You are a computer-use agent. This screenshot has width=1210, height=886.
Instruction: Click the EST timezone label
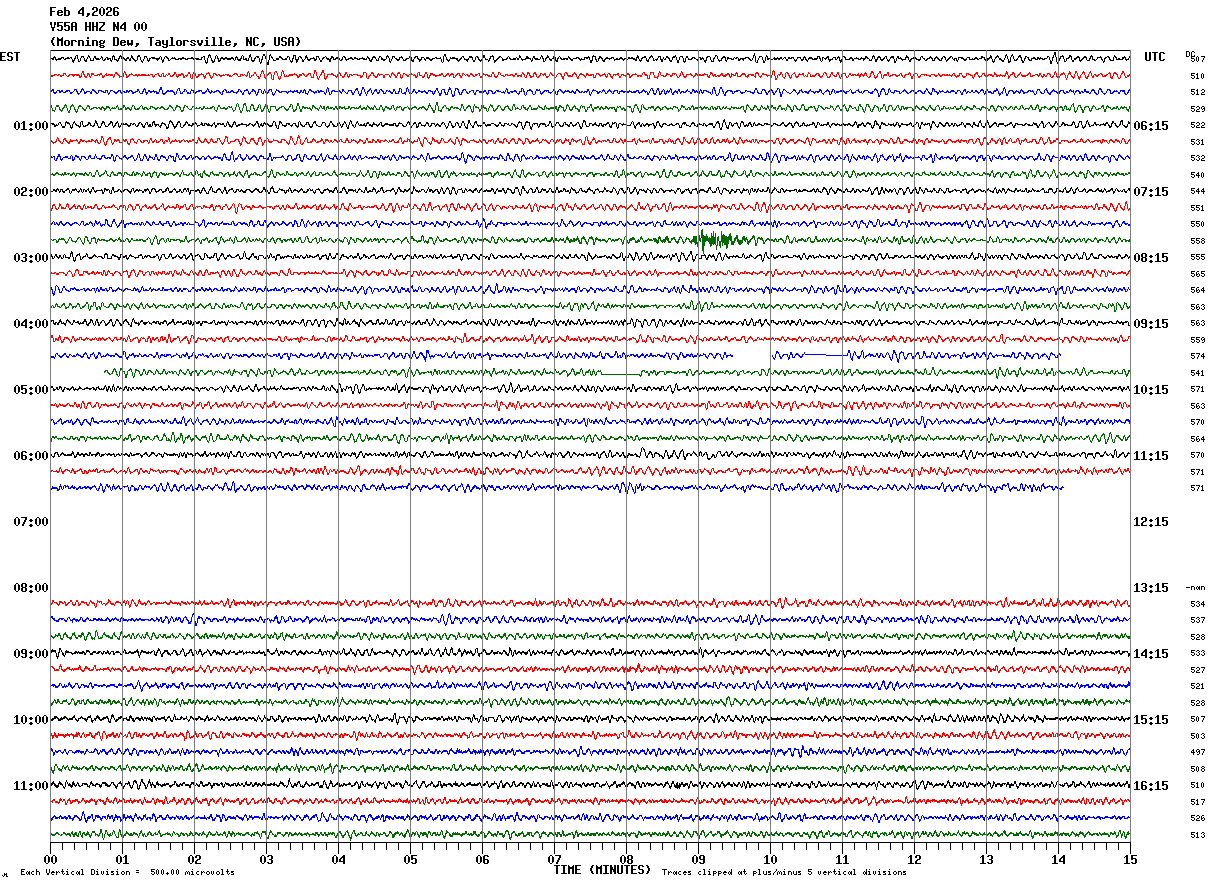click(x=10, y=57)
